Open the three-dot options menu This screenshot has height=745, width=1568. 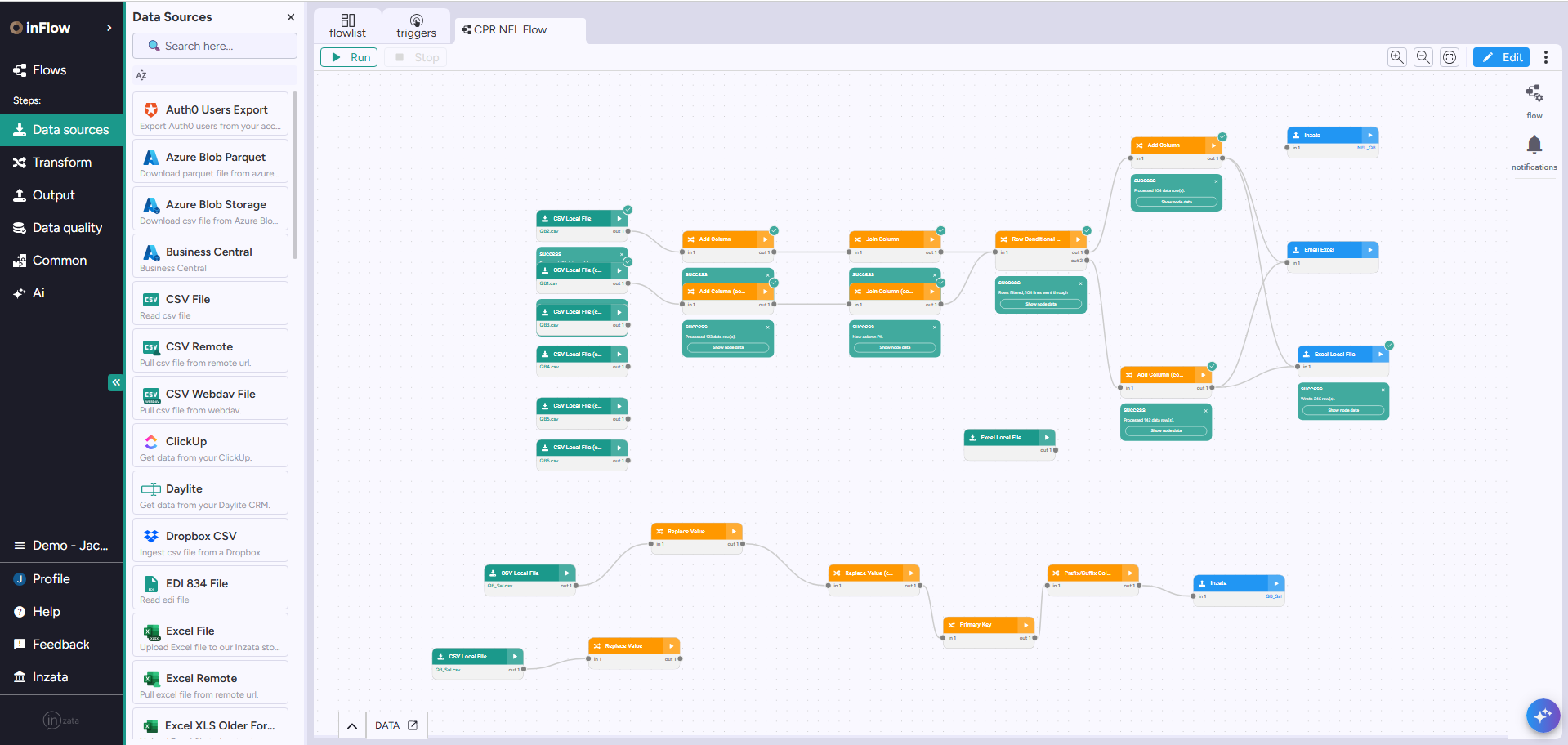point(1545,57)
